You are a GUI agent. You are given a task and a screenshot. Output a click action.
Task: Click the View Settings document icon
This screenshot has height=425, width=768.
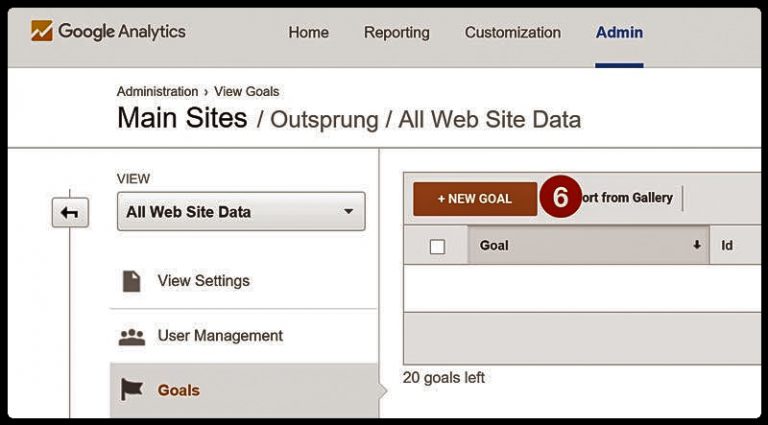(x=131, y=281)
